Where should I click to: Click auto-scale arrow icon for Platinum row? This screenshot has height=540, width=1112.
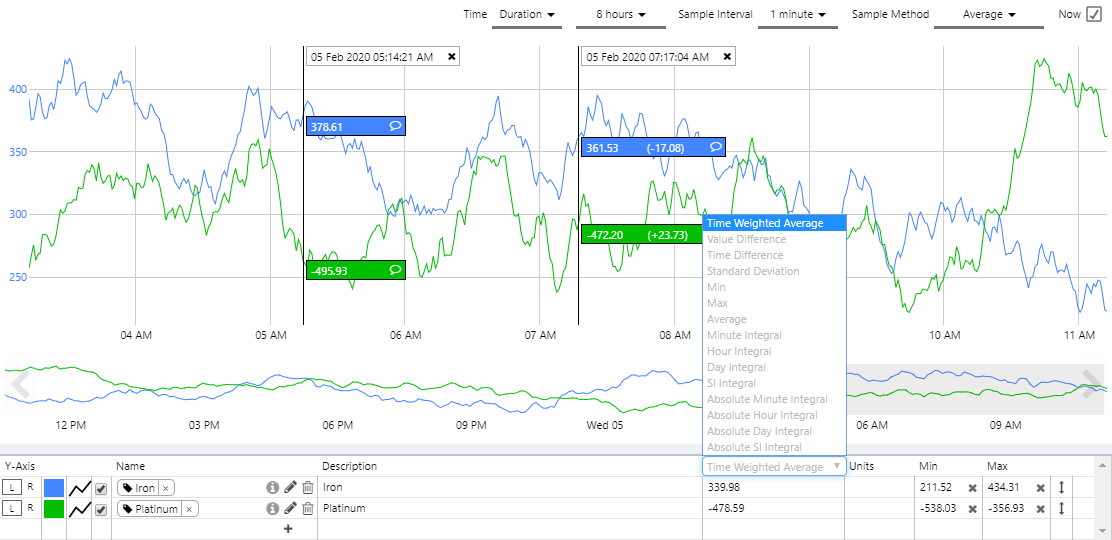coord(1061,508)
